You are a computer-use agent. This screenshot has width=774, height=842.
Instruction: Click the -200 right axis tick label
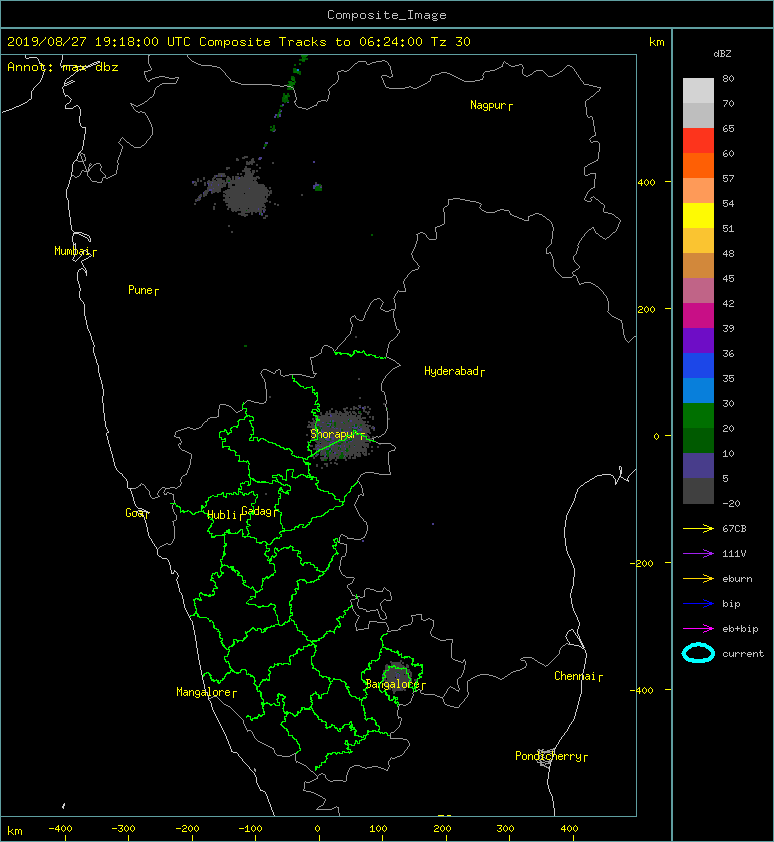(642, 563)
